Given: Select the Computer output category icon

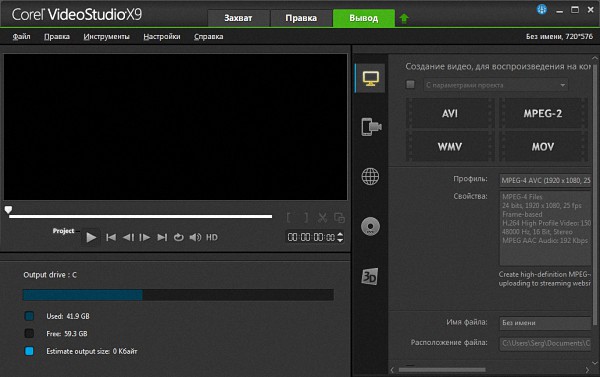Looking at the screenshot, I should [370, 78].
